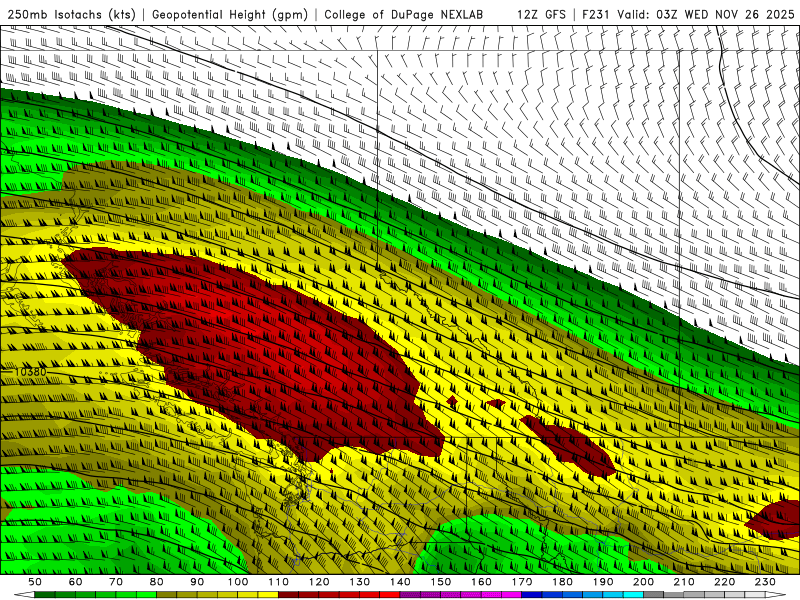Click the 'F231' forecast hour label
800x600 pixels.
(x=597, y=14)
